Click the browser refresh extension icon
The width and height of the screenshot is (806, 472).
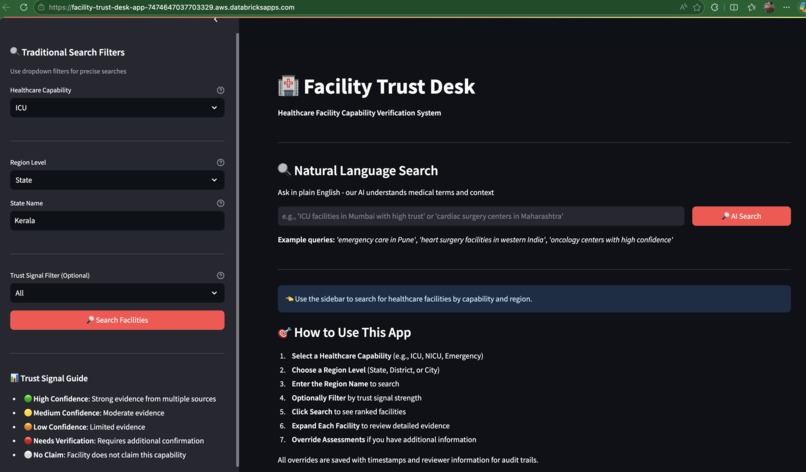pyautogui.click(x=715, y=7)
